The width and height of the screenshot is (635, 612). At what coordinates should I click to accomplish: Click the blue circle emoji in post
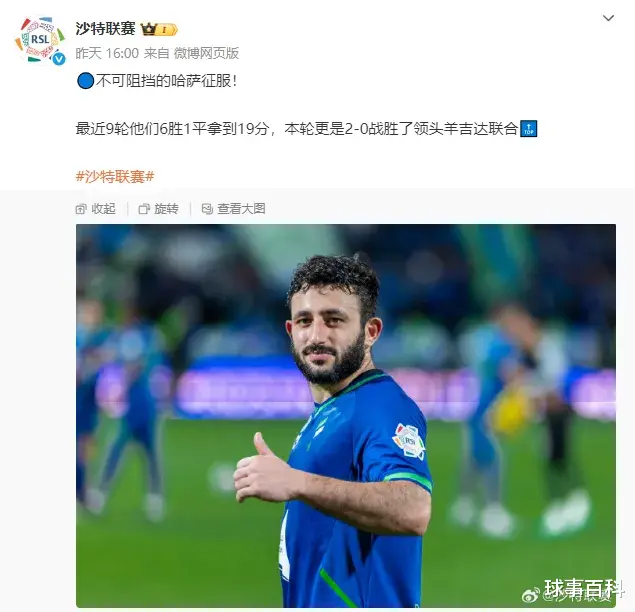[85, 81]
